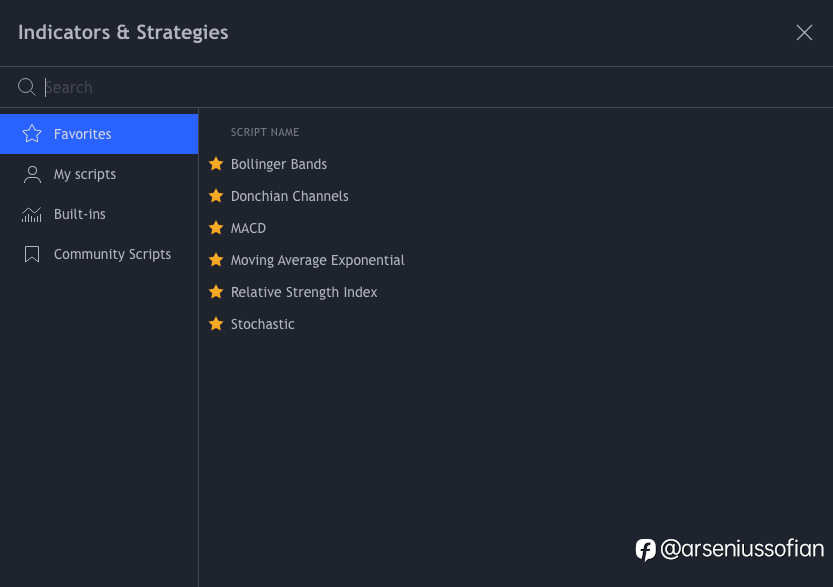Remove MACD from favorites using star

pyautogui.click(x=216, y=228)
